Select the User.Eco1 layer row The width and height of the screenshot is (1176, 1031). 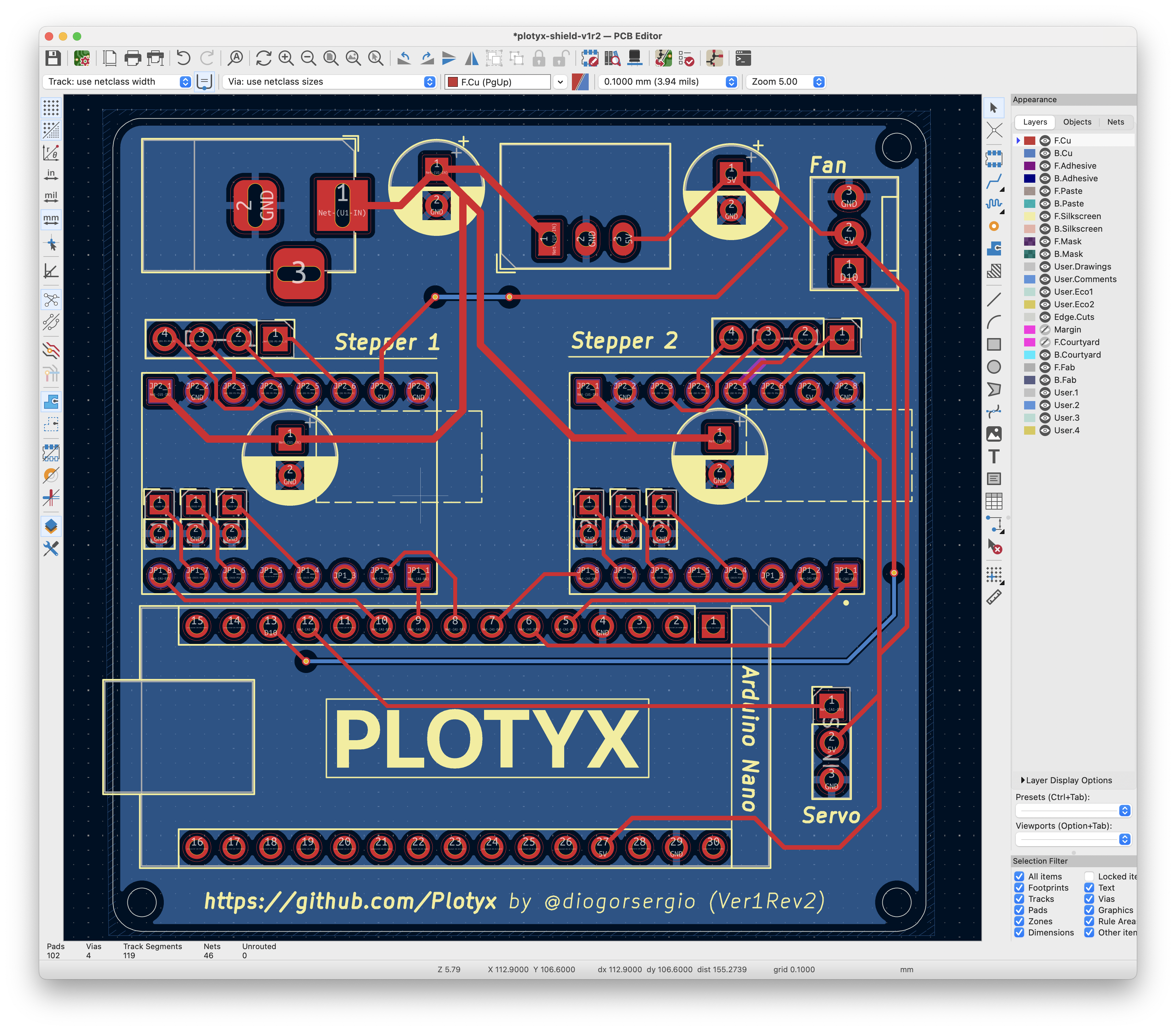pos(1074,292)
